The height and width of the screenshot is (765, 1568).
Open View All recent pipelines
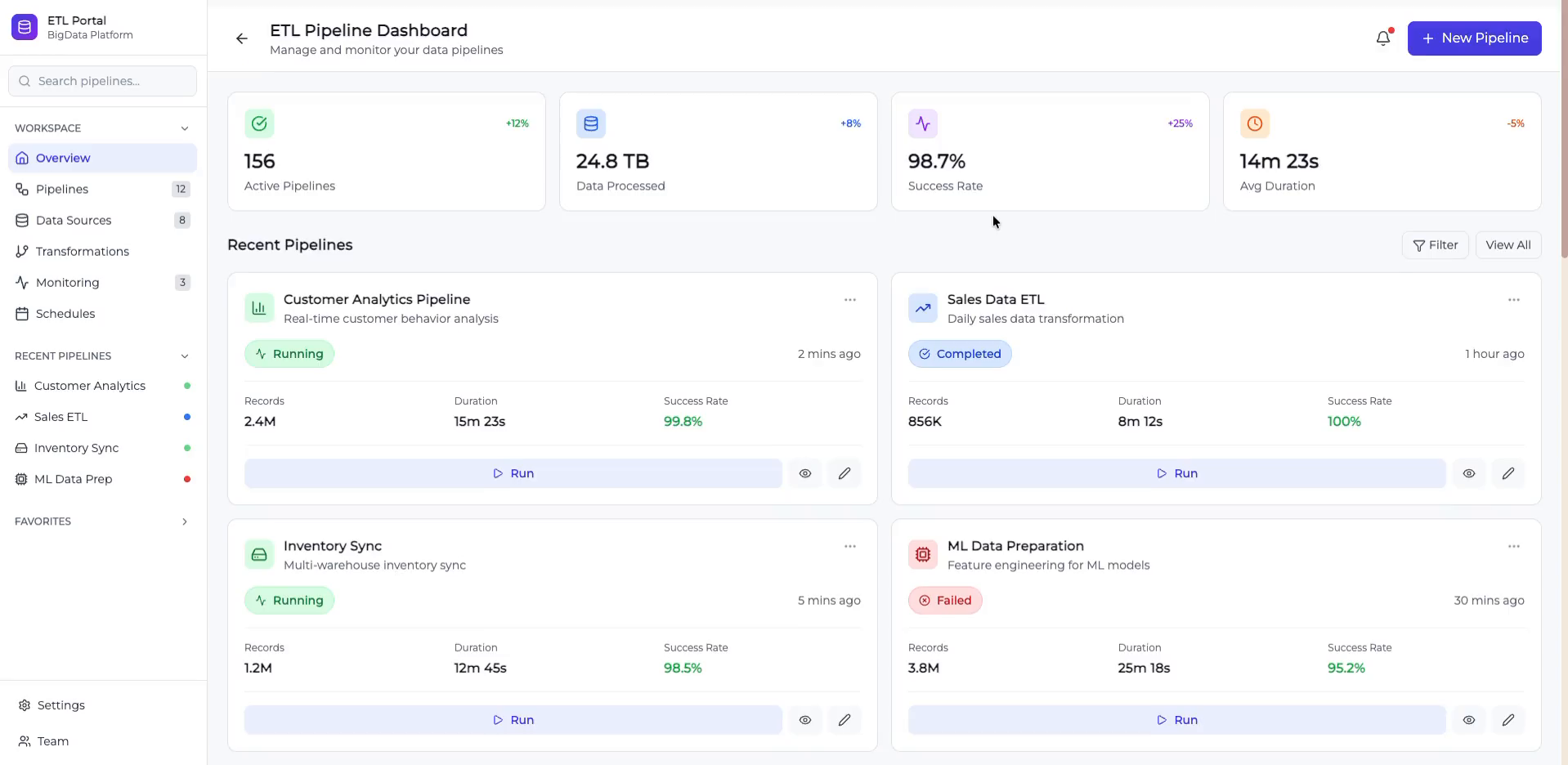pos(1507,245)
